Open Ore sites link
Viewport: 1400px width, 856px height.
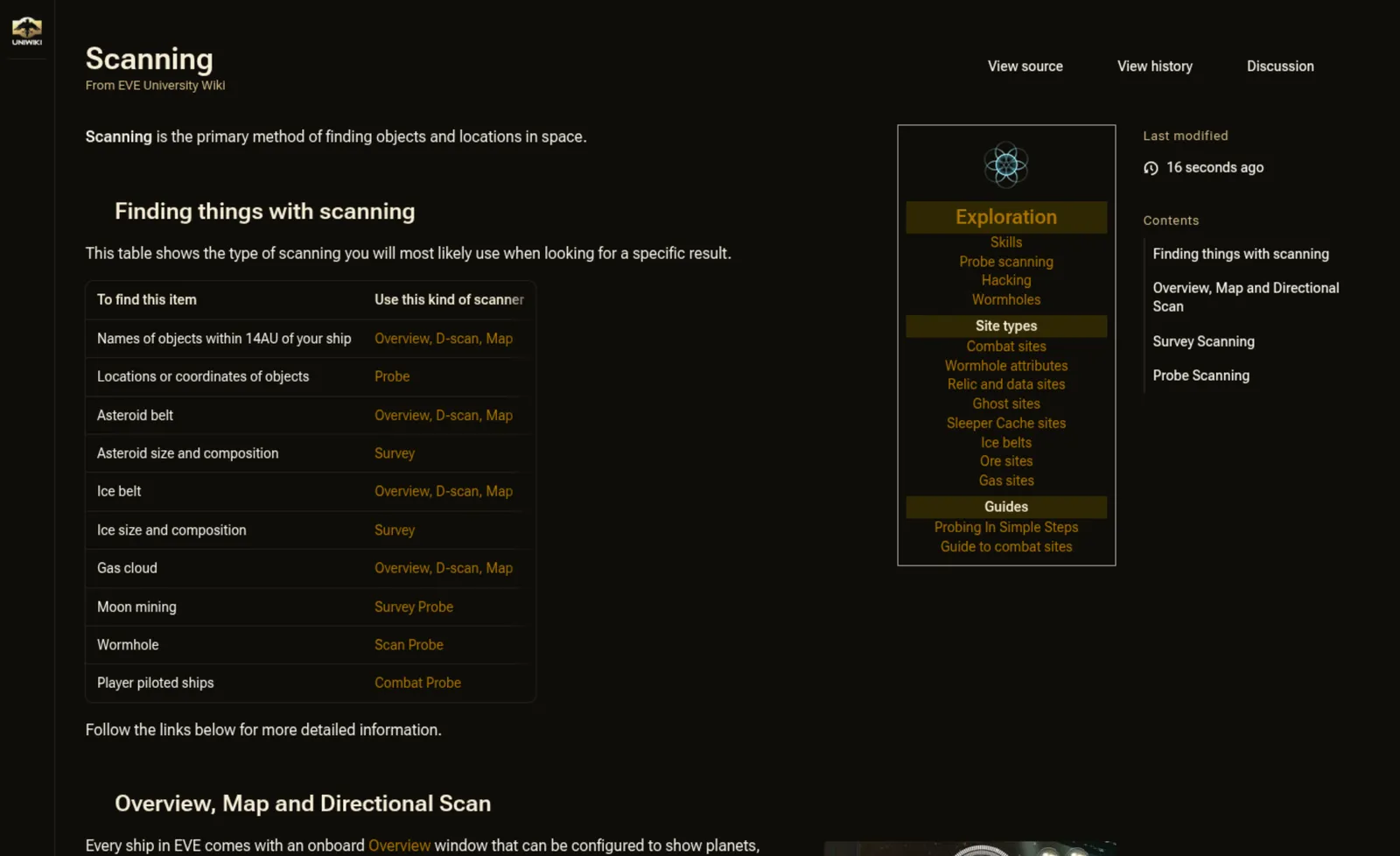[1006, 461]
